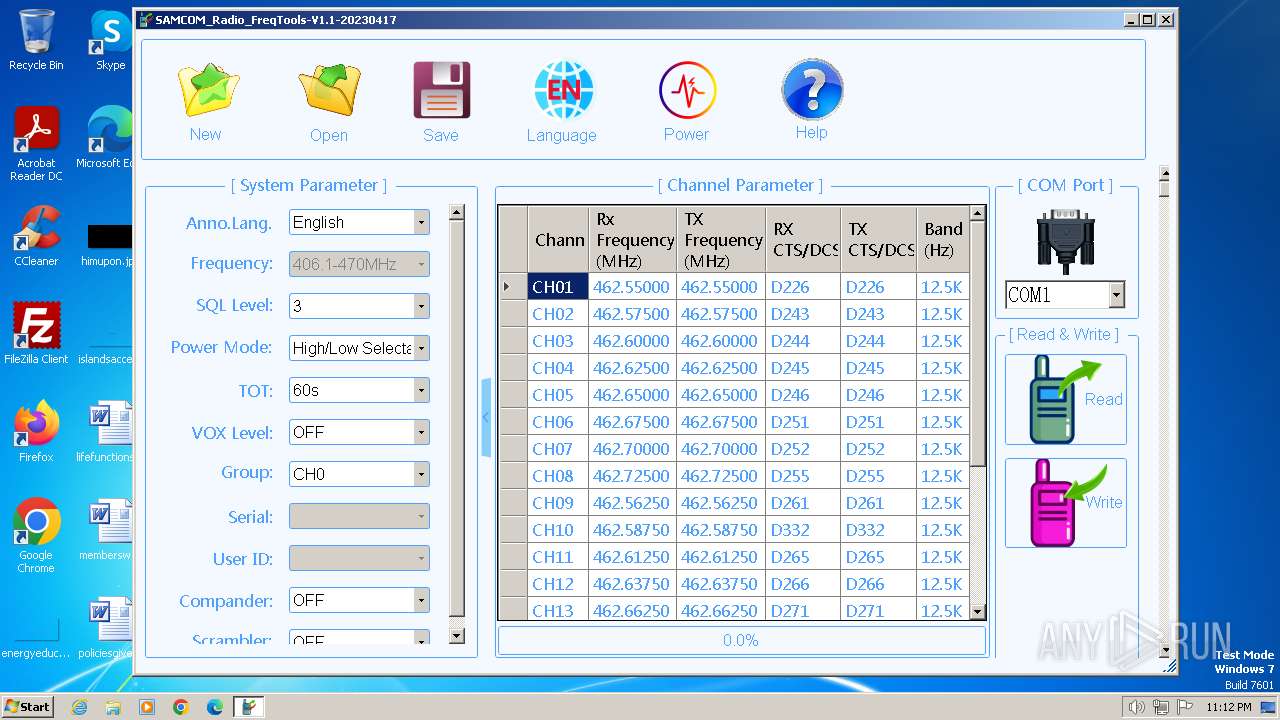This screenshot has height=720, width=1280.
Task: Click the 0.0% progress bar
Action: (741, 640)
